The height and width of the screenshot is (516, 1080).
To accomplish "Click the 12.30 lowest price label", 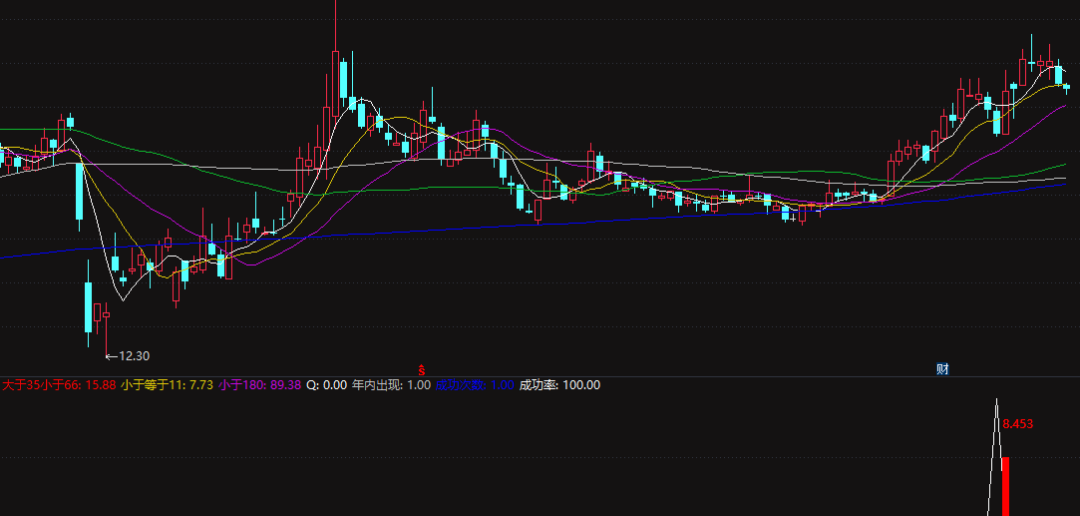I will pyautogui.click(x=134, y=355).
